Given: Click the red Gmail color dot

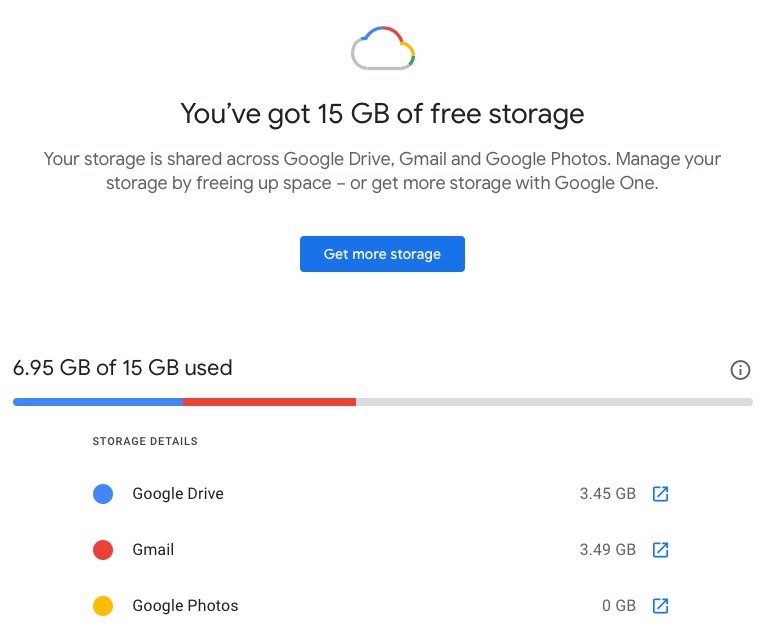Looking at the screenshot, I should pos(102,550).
